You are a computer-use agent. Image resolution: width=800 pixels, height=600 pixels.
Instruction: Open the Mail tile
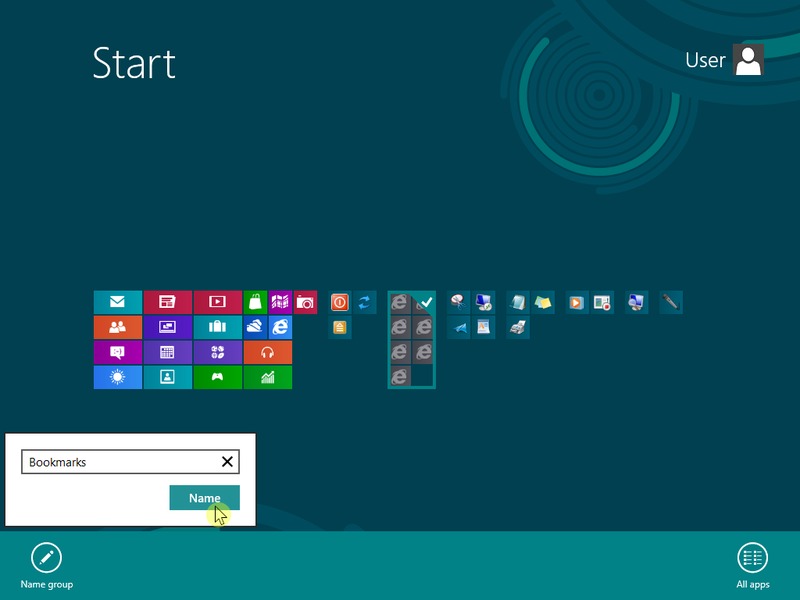point(117,302)
